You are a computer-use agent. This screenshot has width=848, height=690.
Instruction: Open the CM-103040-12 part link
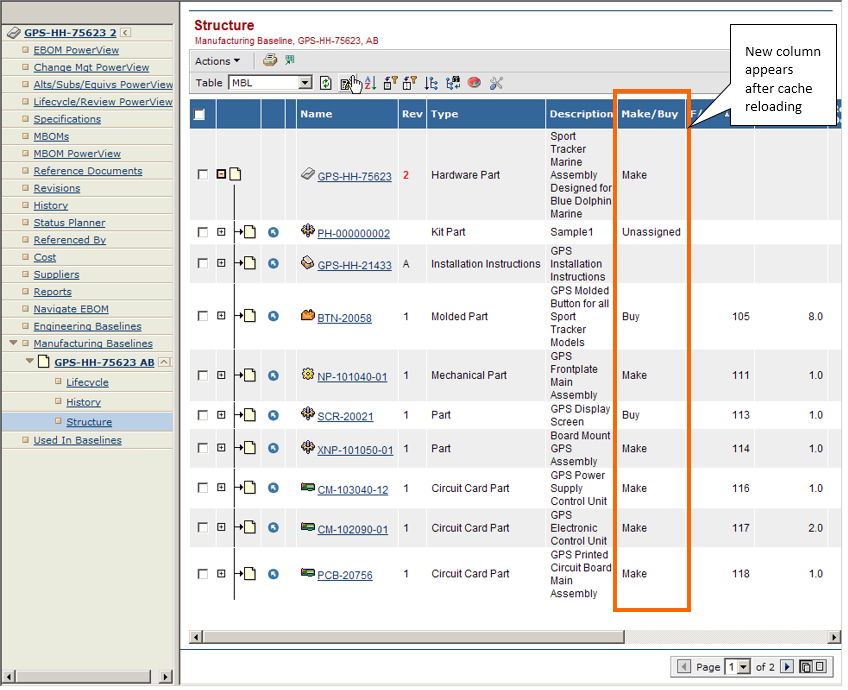click(352, 490)
